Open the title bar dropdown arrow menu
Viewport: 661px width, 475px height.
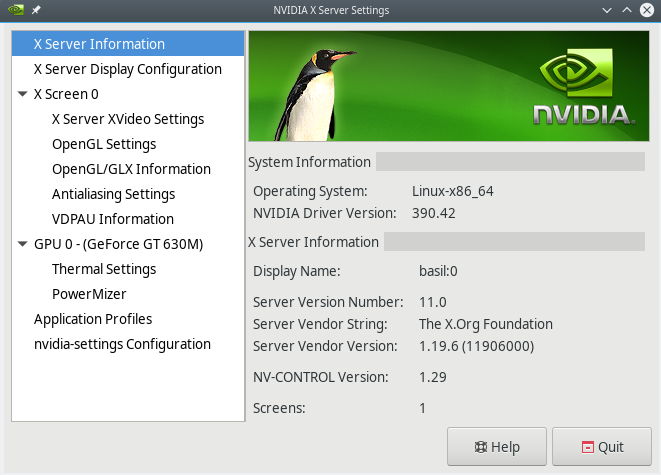(607, 10)
